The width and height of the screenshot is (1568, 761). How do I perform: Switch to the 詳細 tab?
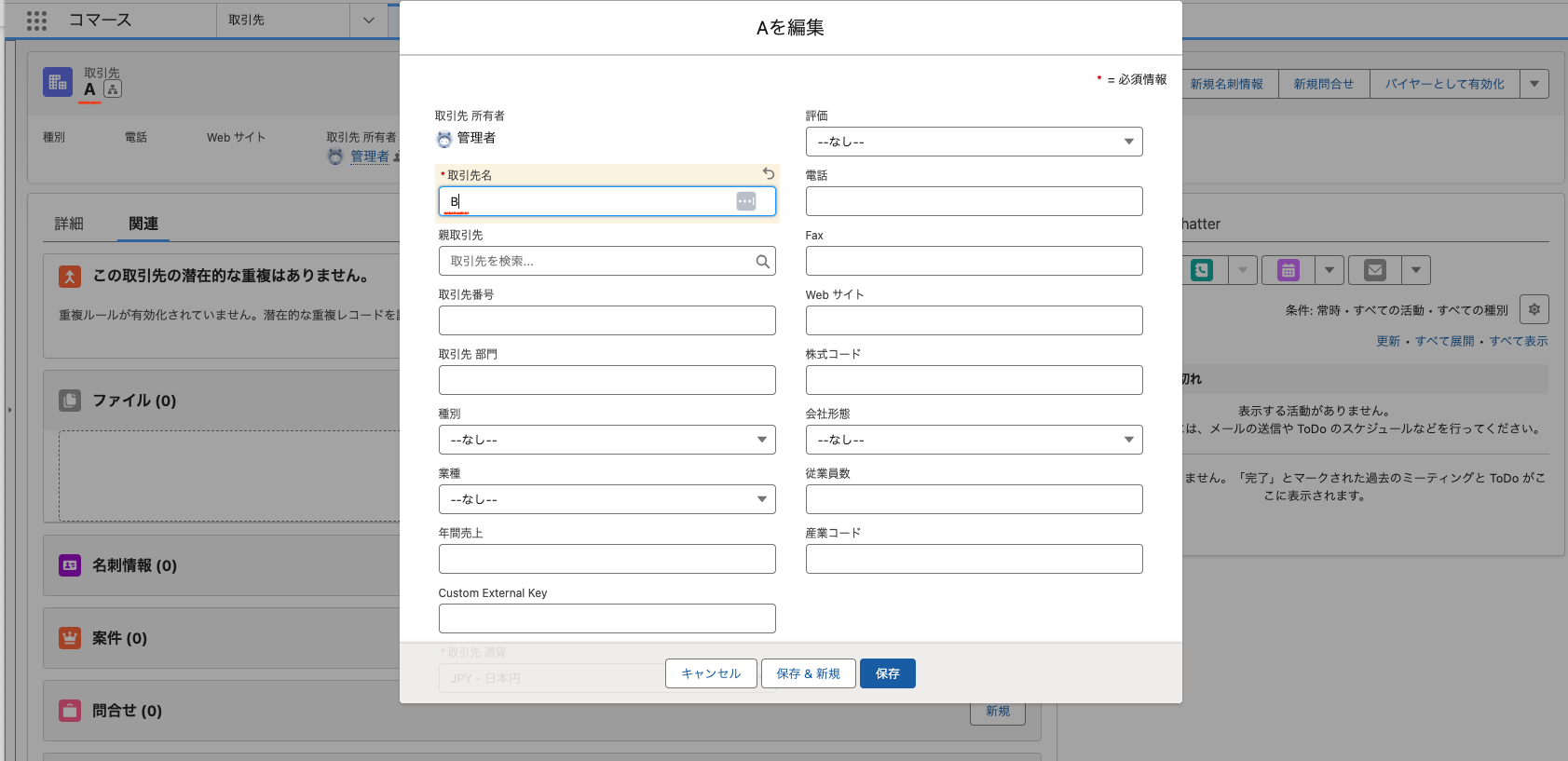point(69,224)
